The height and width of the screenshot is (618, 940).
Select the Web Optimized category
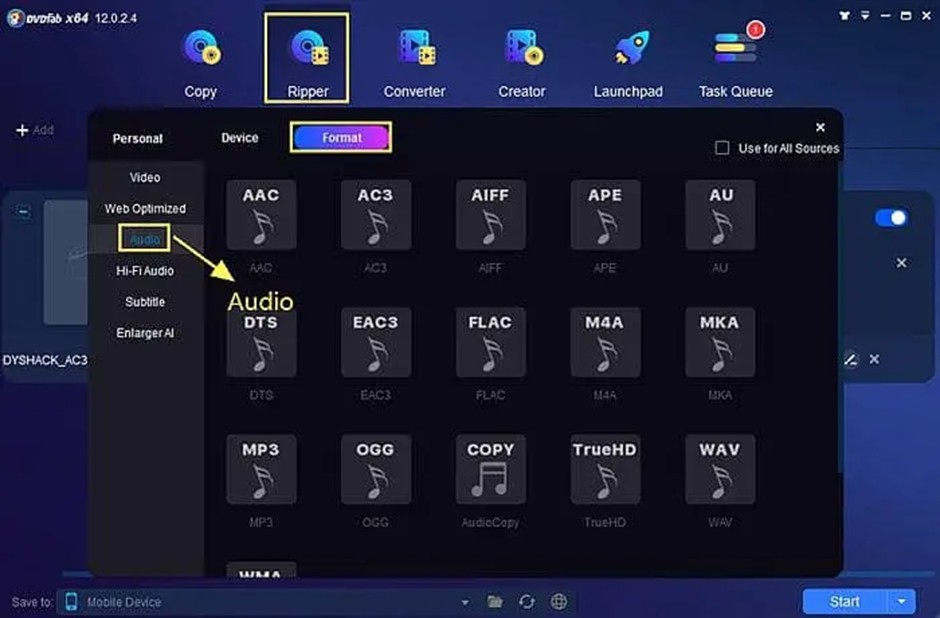point(145,209)
